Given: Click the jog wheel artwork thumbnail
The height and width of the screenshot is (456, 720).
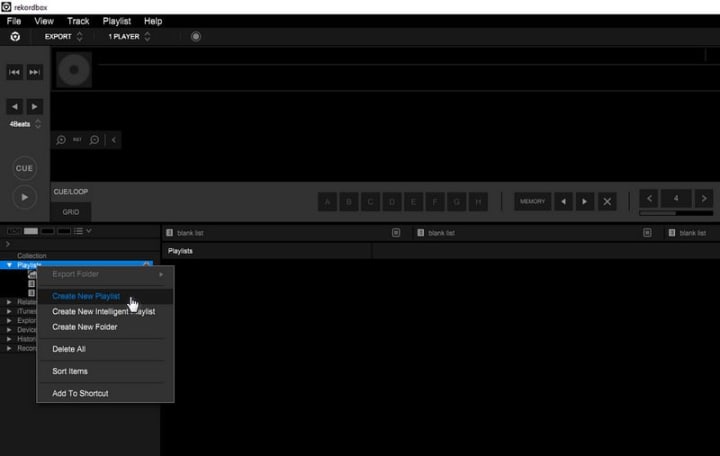Looking at the screenshot, I should 74,70.
